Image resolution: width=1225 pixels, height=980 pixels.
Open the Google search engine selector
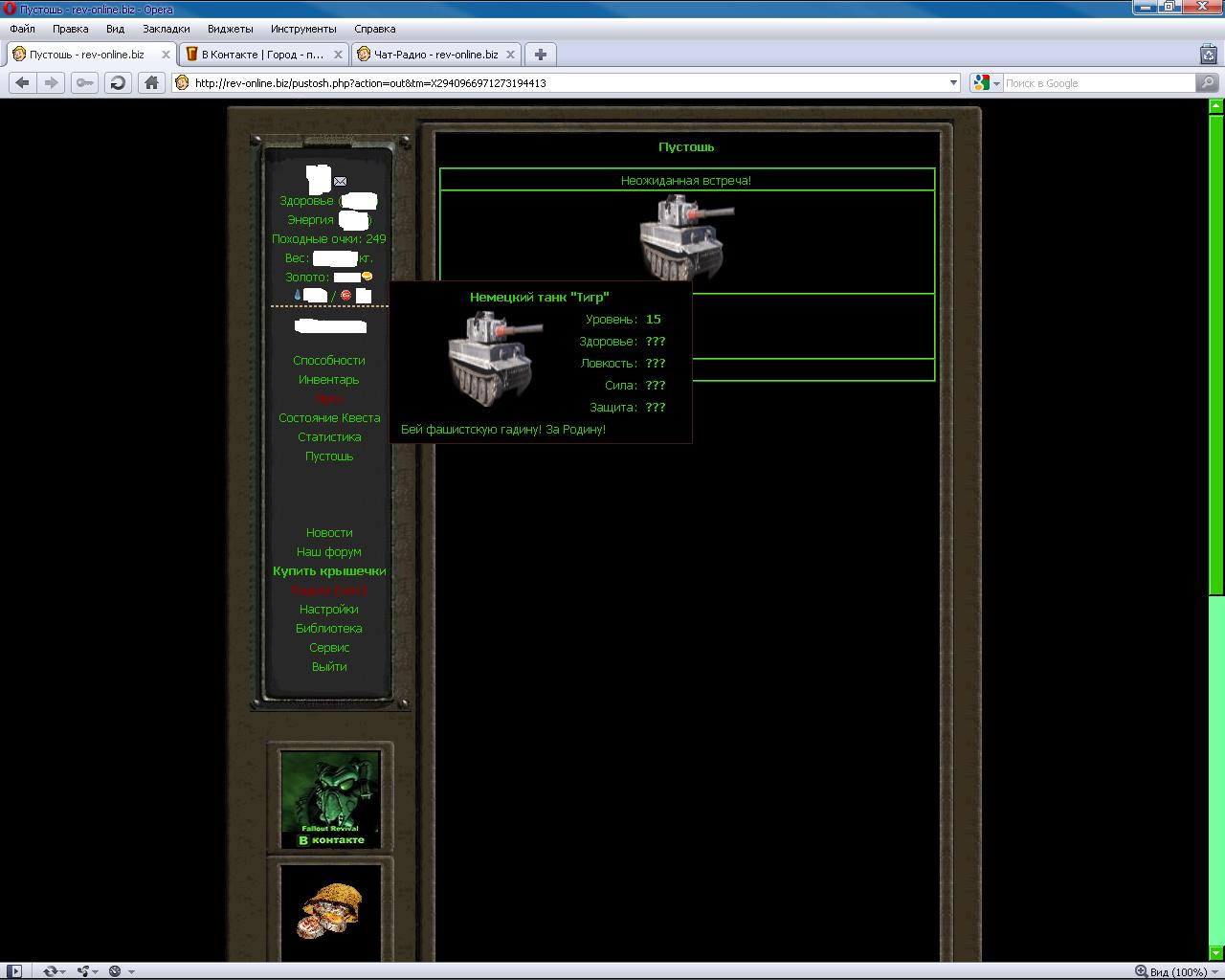[986, 83]
